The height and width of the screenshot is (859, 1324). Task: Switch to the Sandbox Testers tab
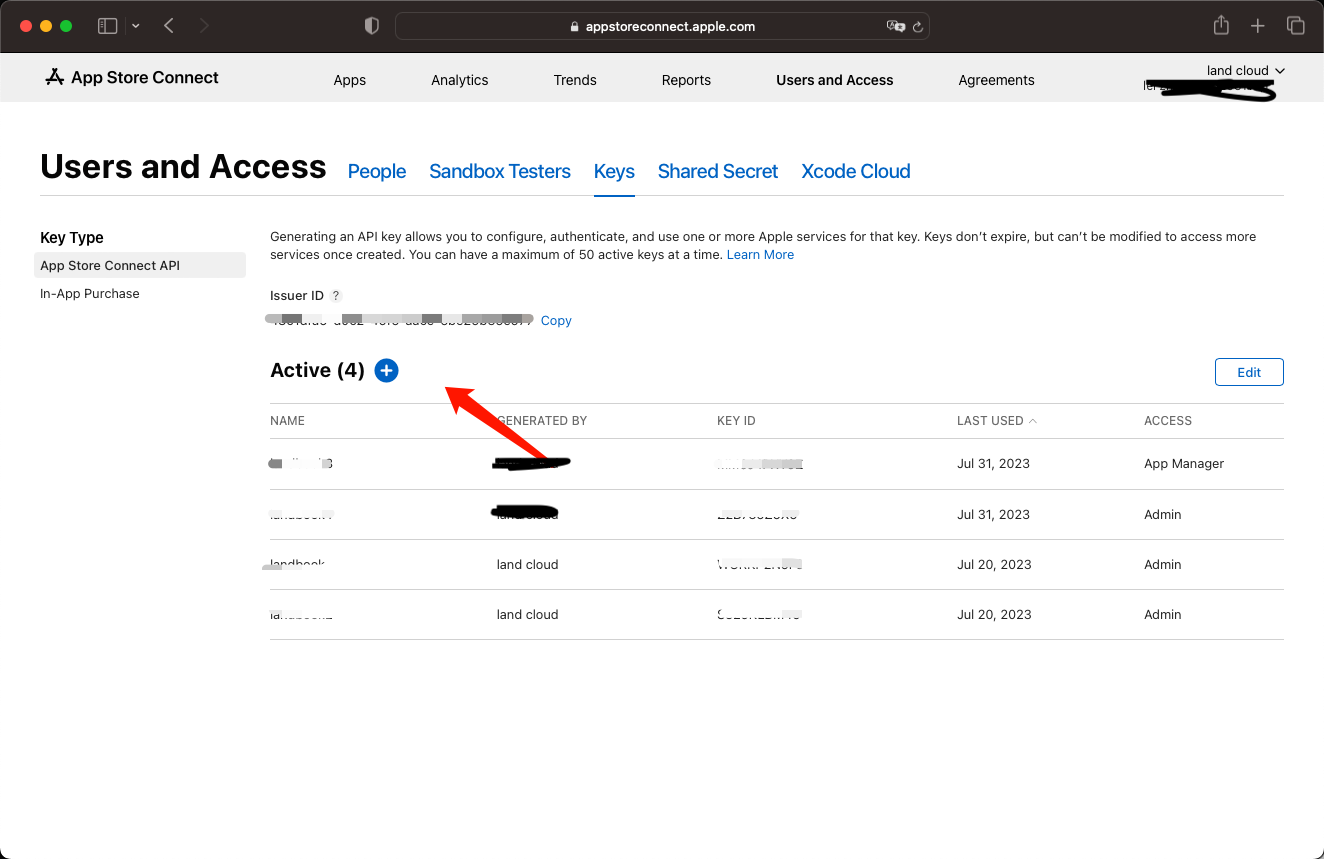click(500, 171)
